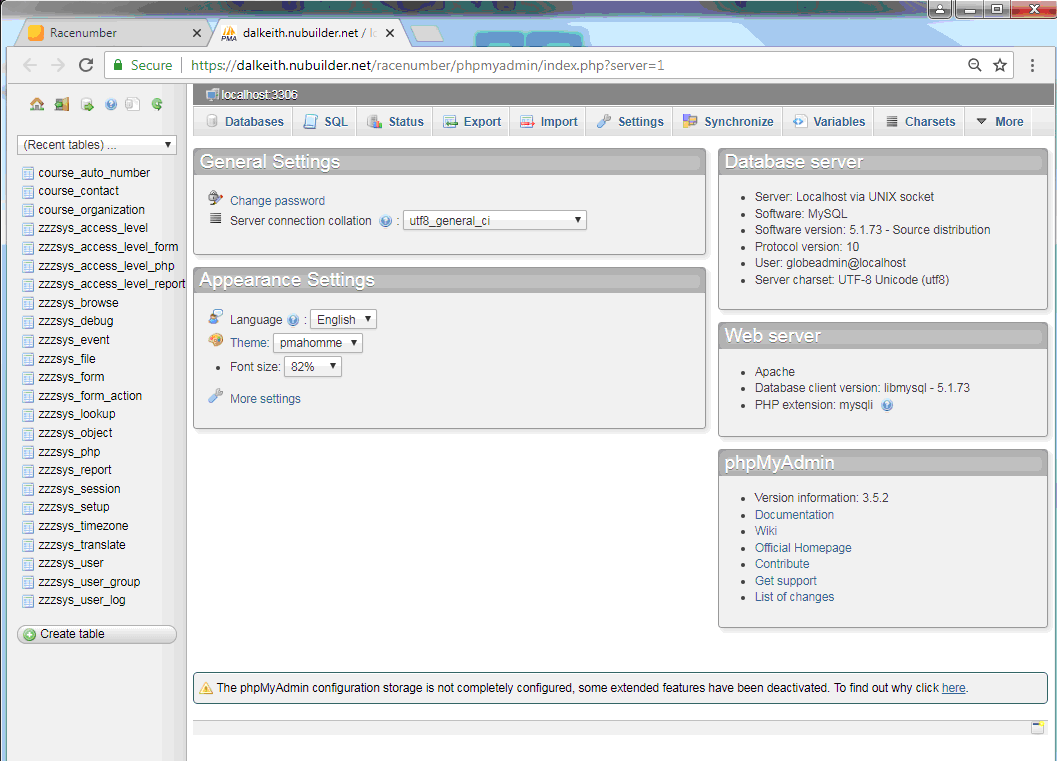This screenshot has width=1057, height=761.
Task: Open a new browser tab
Action: [426, 33]
